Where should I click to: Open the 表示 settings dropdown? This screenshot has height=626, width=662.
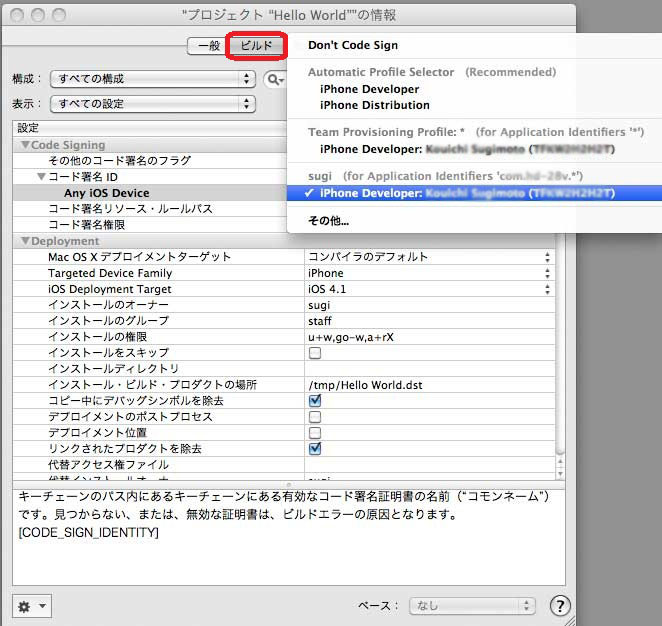[x=150, y=103]
